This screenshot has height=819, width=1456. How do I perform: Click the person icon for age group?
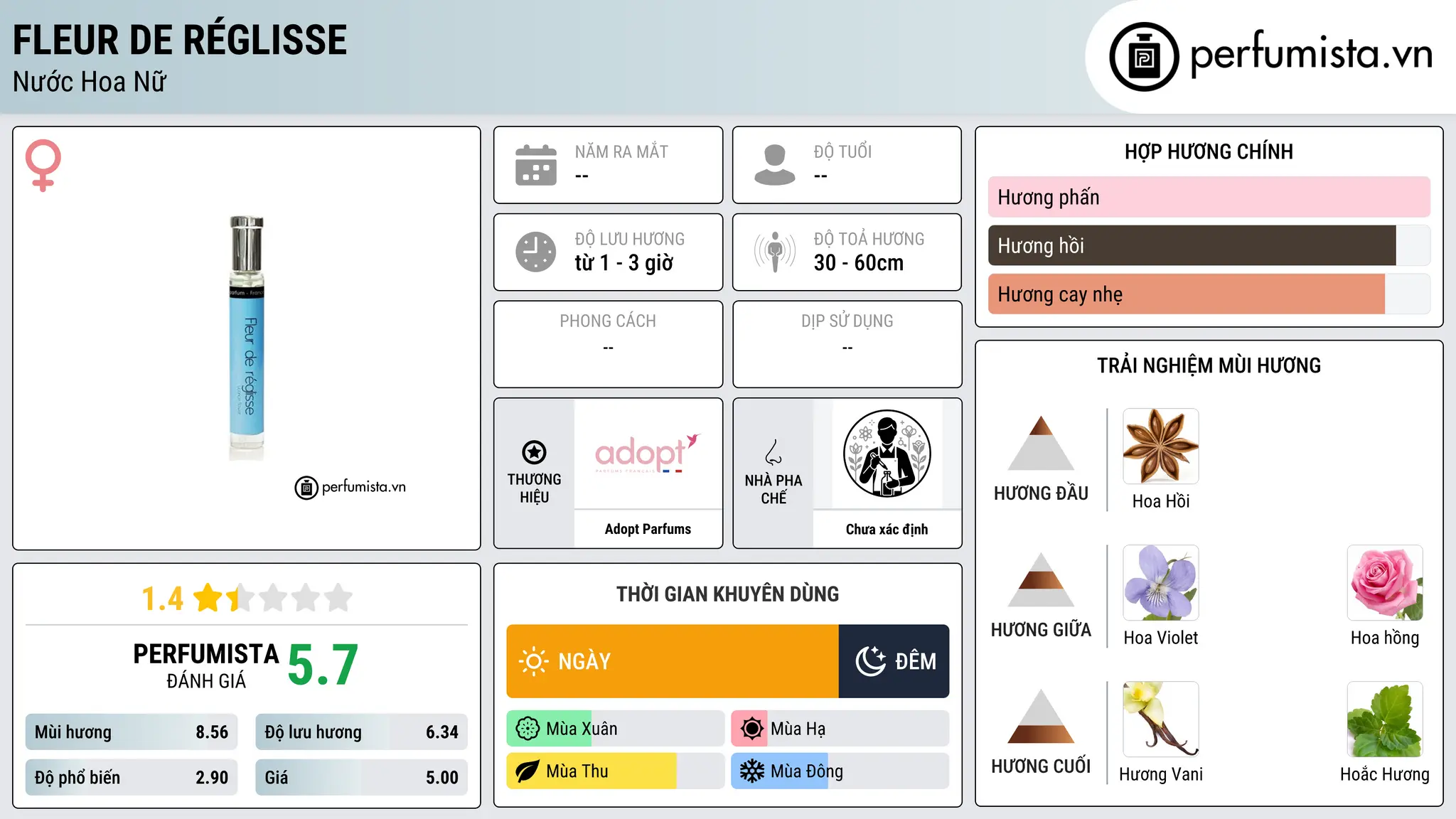pos(775,165)
